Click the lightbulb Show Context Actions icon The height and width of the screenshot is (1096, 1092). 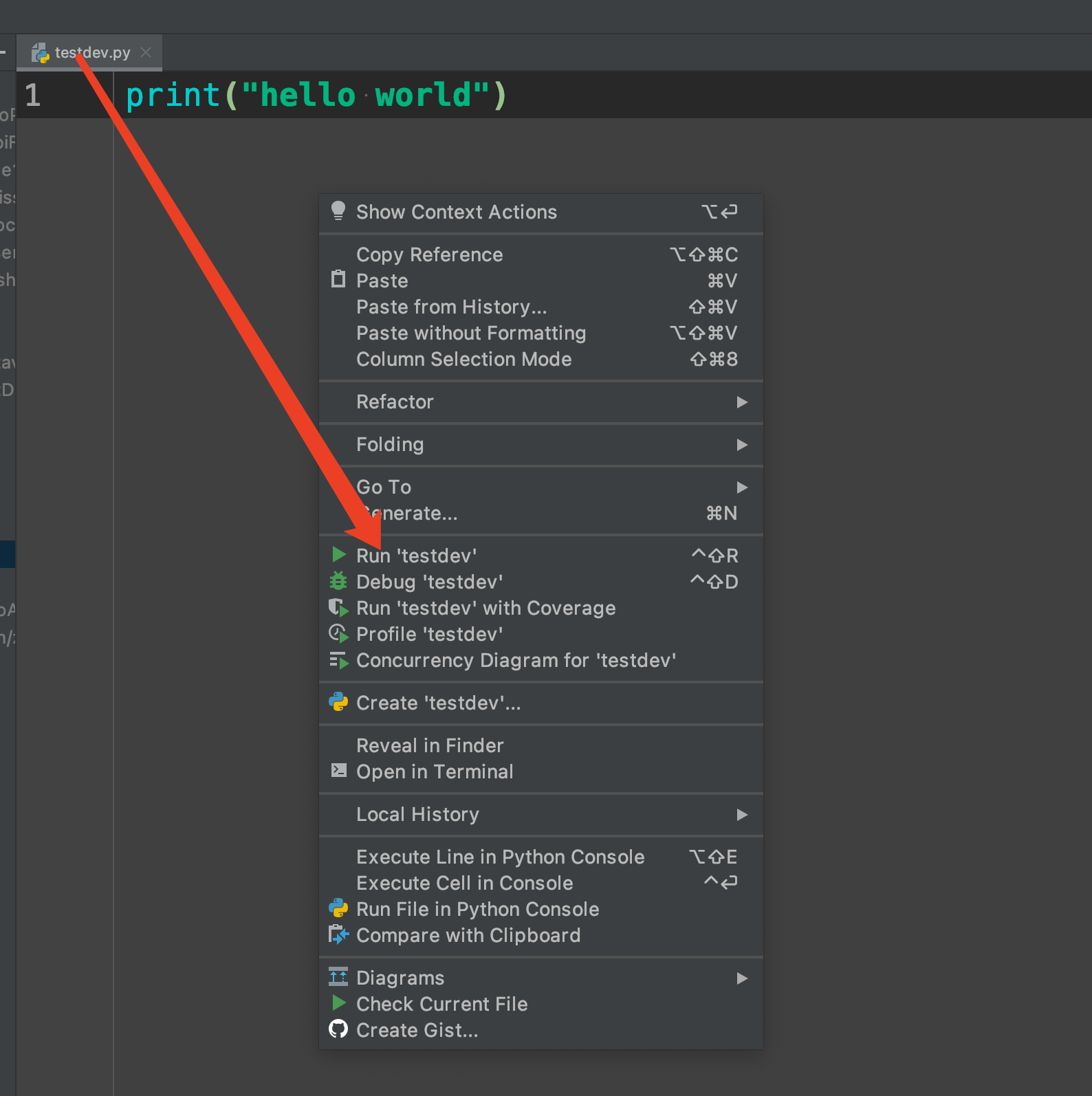(338, 211)
